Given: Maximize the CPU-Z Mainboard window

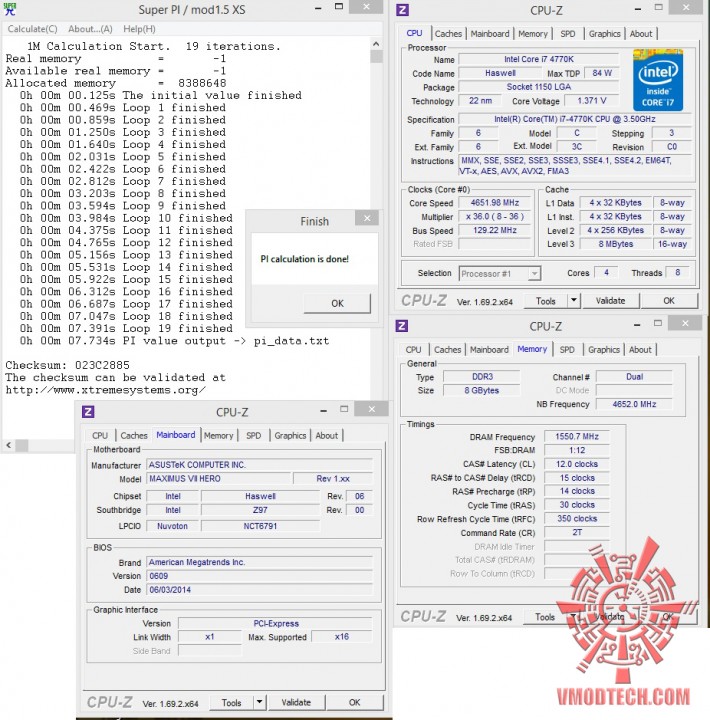Looking at the screenshot, I should (344, 409).
